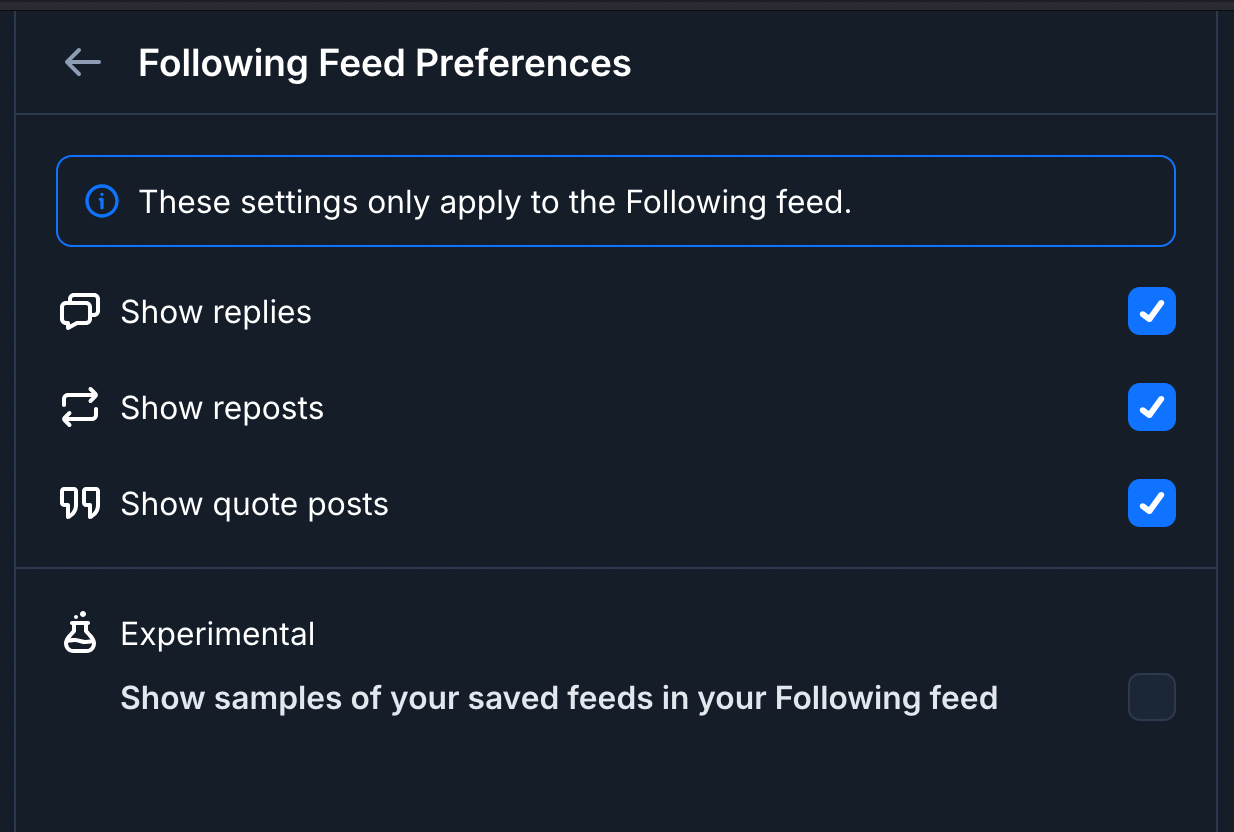Click the Experimental flask icon
The image size is (1234, 832).
tap(80, 634)
